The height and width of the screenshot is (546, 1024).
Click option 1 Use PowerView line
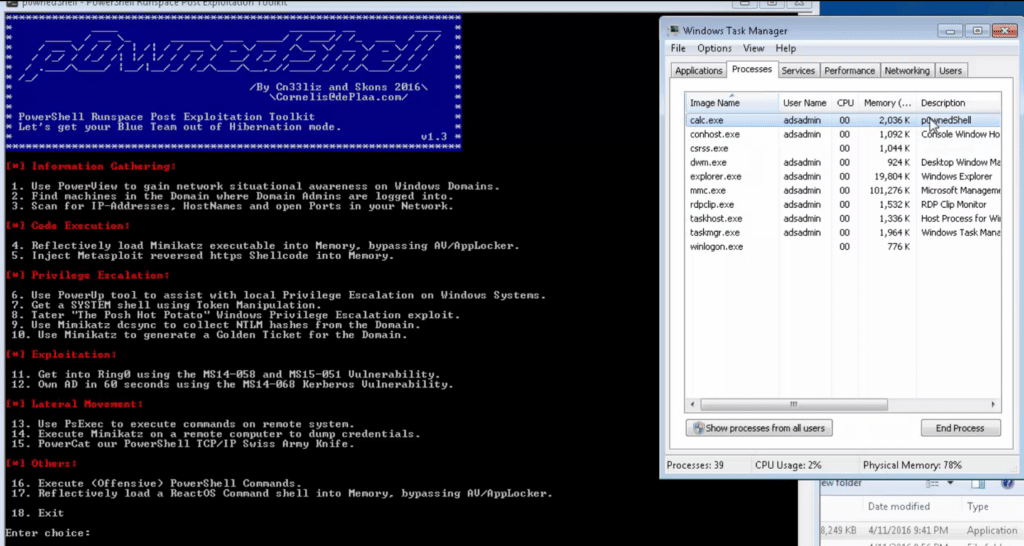[x=255, y=186]
